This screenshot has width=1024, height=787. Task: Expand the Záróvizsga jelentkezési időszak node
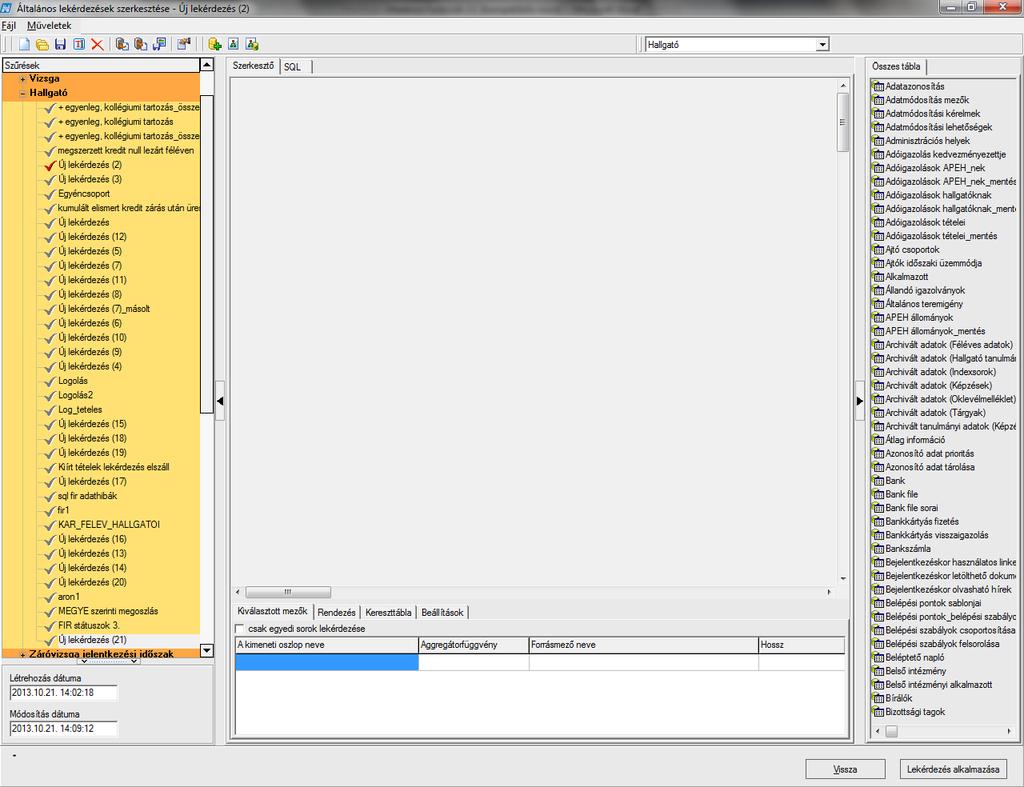23,654
